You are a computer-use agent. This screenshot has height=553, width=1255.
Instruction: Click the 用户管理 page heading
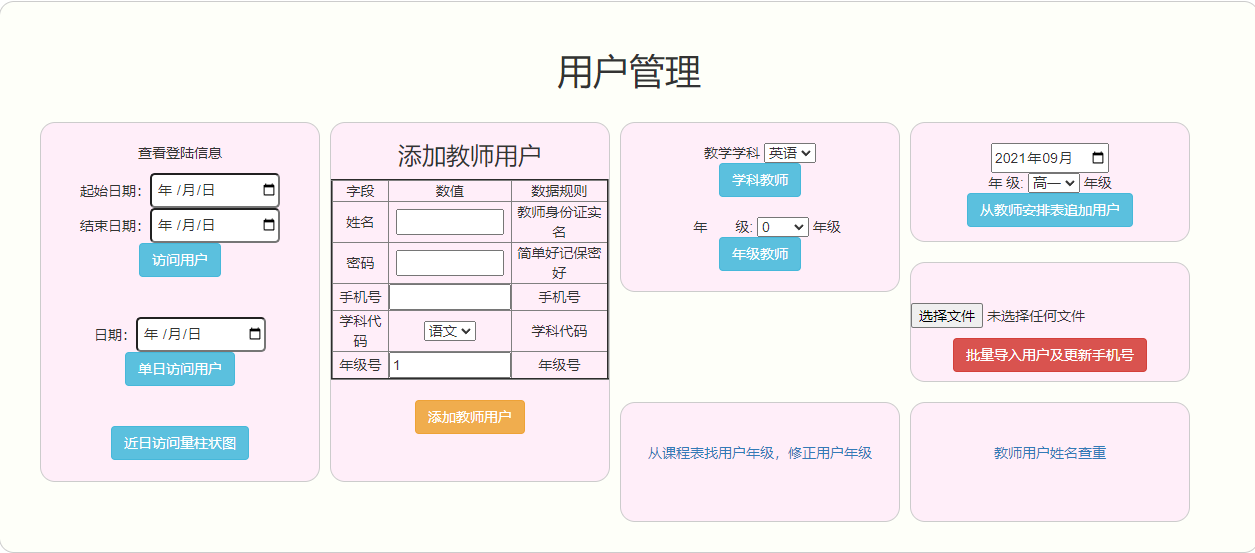(x=628, y=72)
